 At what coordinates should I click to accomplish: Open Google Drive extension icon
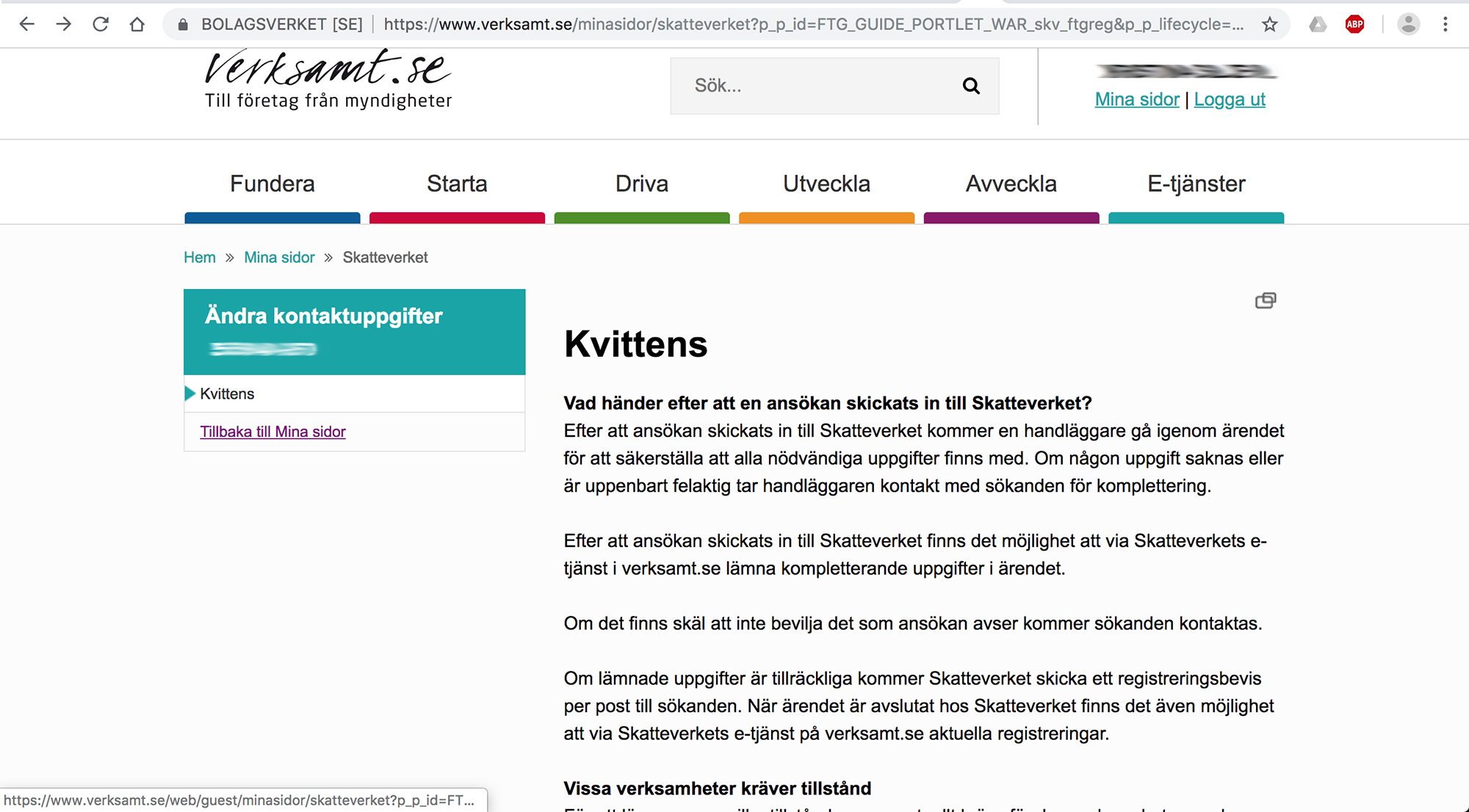point(1318,24)
